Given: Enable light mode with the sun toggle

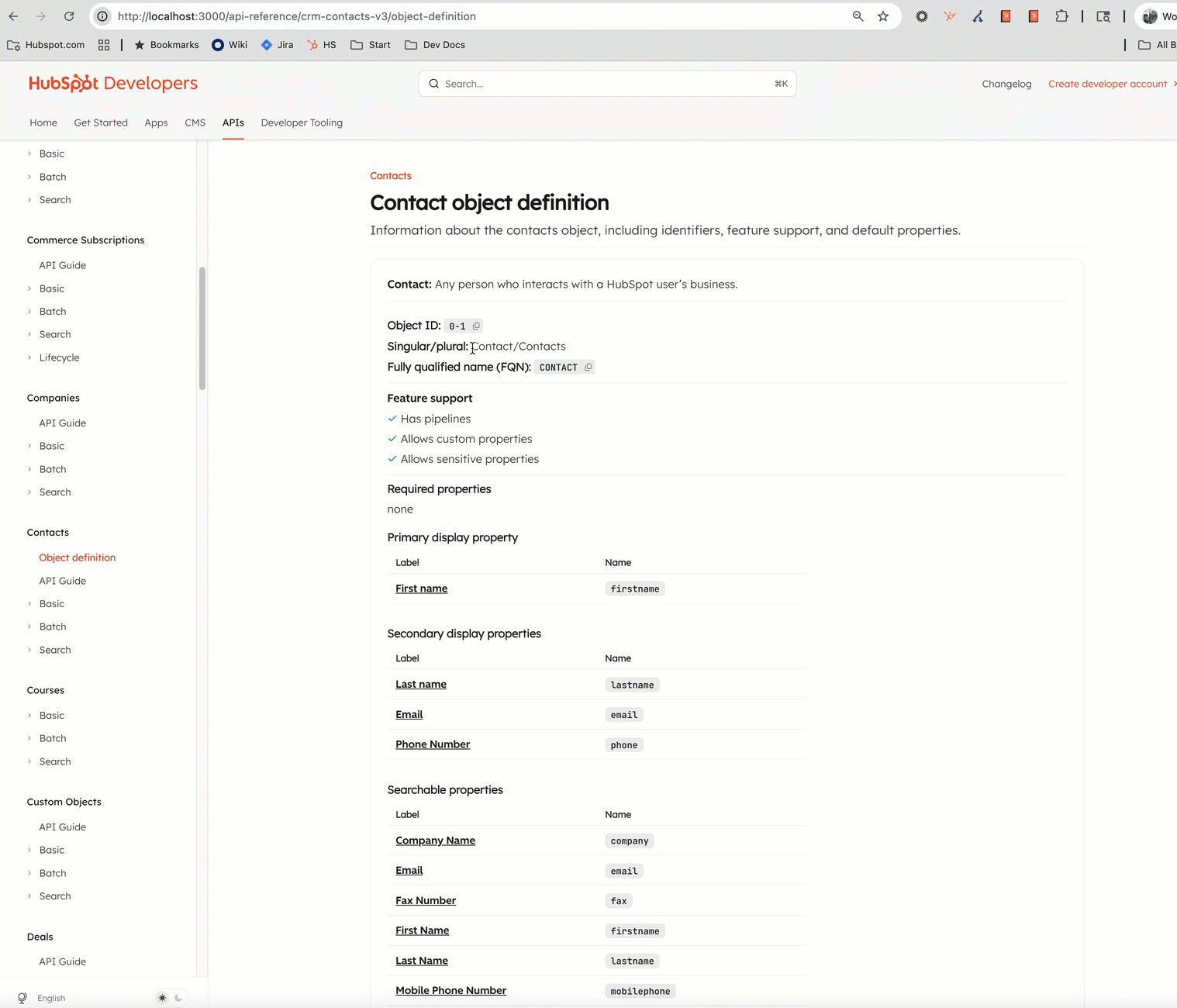Looking at the screenshot, I should tap(161, 998).
